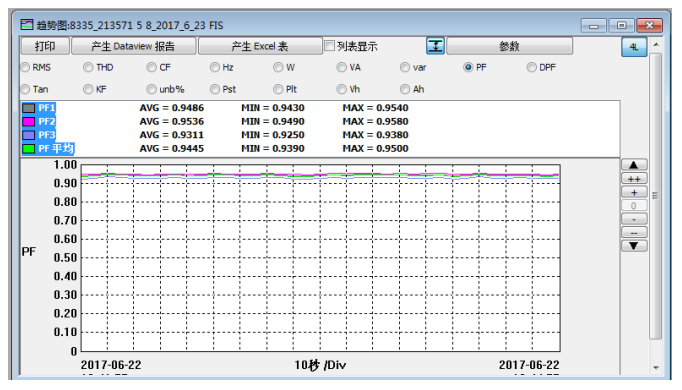Viewport: 682px width, 390px height.
Task: Select the Vh radio button
Action: click(x=341, y=89)
